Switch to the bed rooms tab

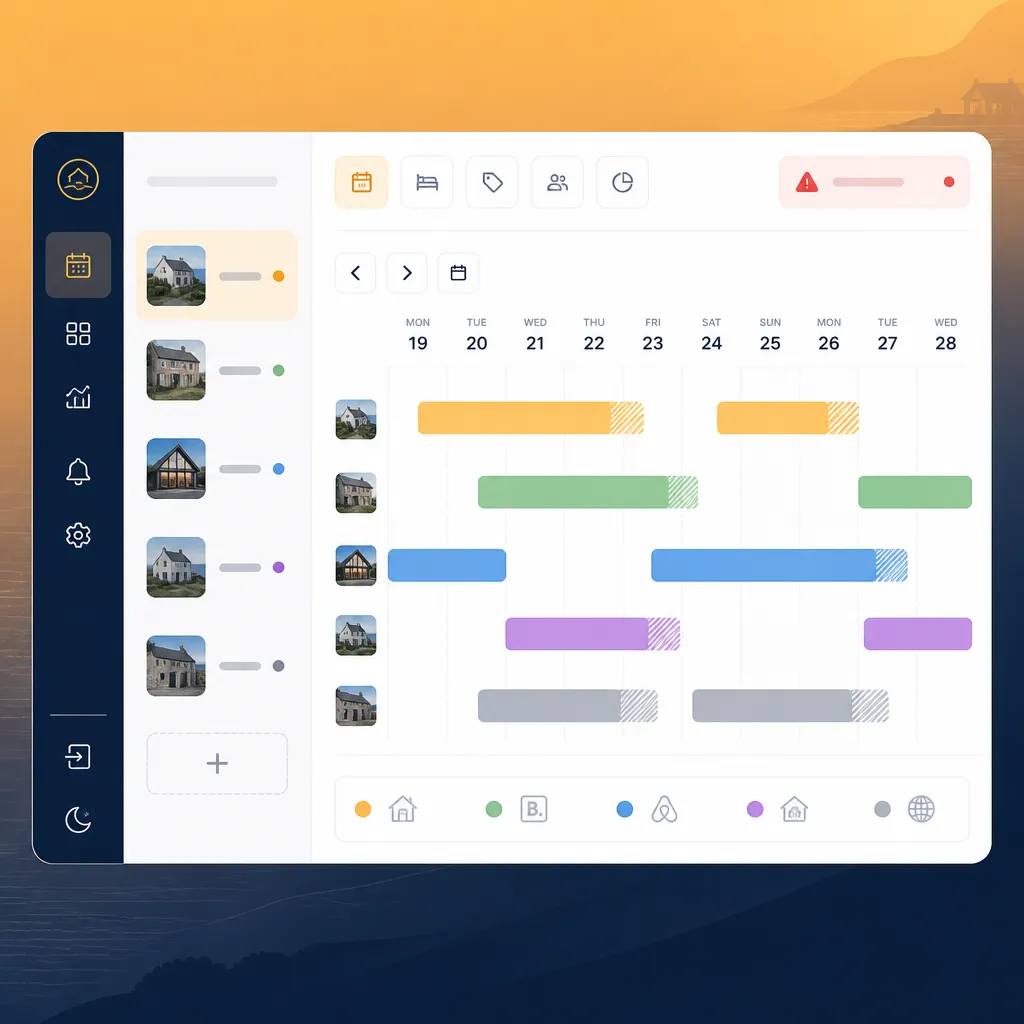[x=426, y=182]
